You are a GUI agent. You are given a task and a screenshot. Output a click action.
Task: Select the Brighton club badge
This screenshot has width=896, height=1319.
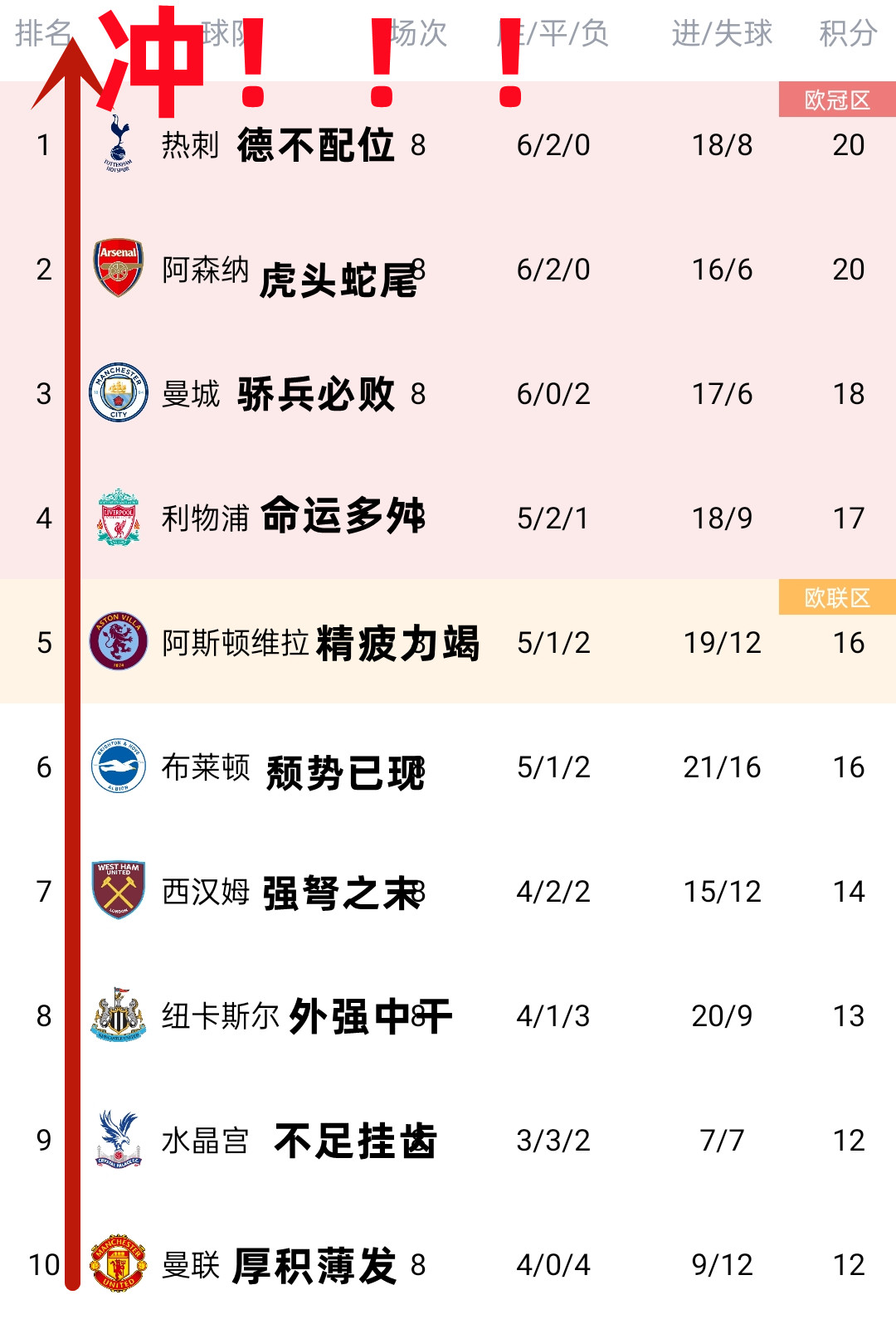point(119,766)
